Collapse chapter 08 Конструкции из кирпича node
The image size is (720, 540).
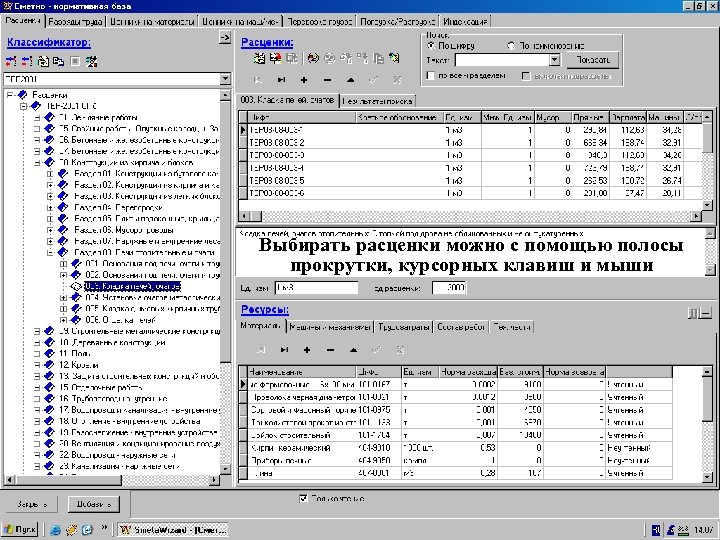point(37,163)
